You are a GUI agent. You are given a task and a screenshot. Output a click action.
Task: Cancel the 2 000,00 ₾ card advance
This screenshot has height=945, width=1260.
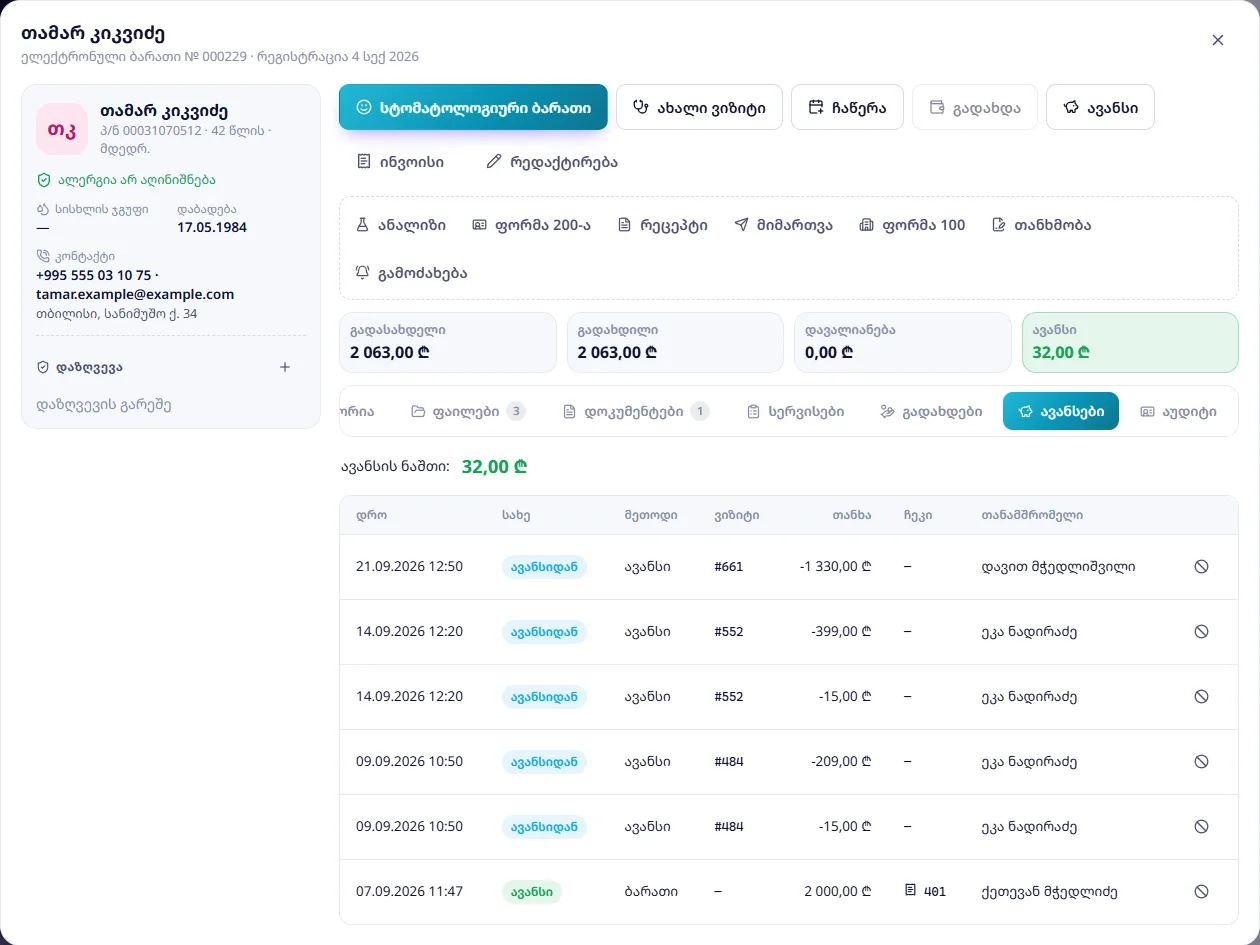pos(1201,891)
